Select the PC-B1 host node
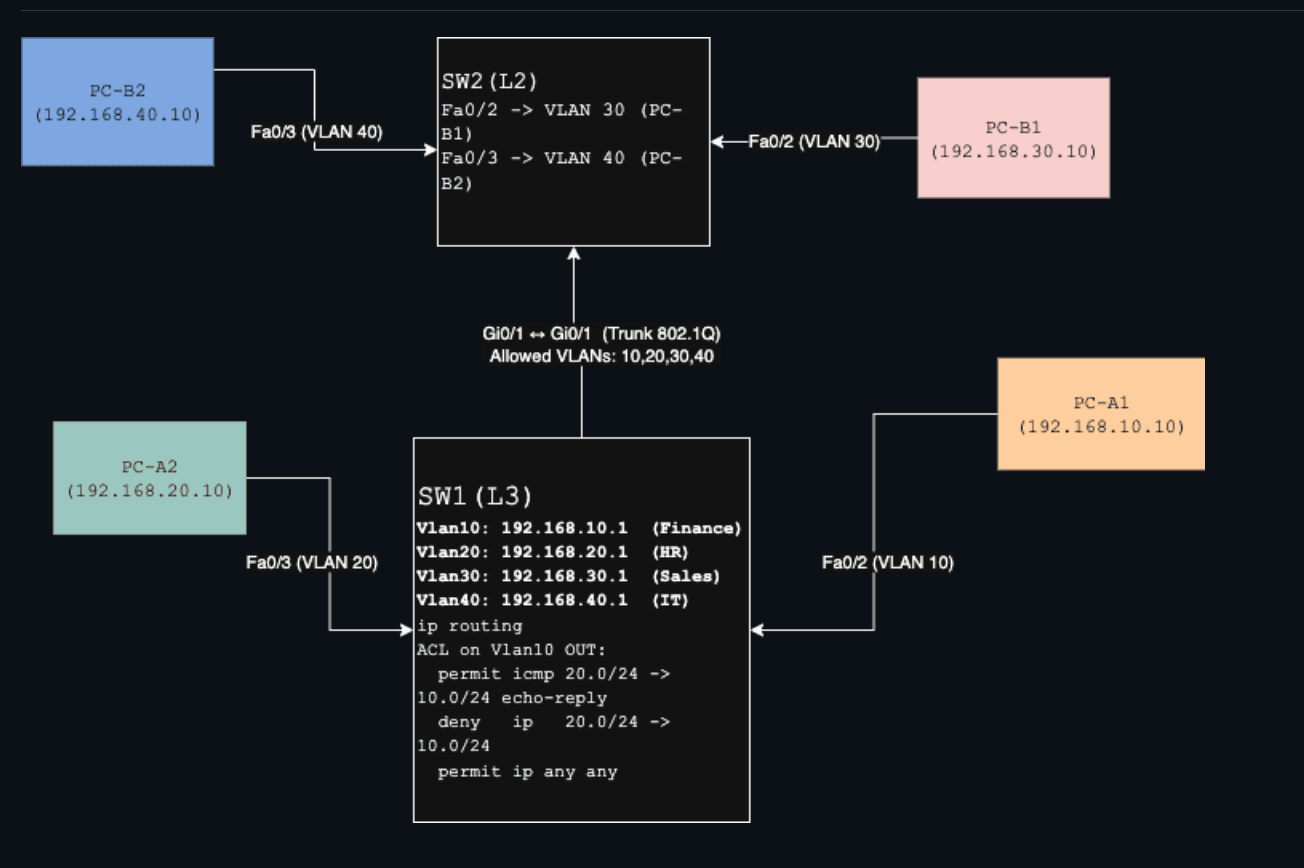The height and width of the screenshot is (868, 1304). (x=1013, y=137)
